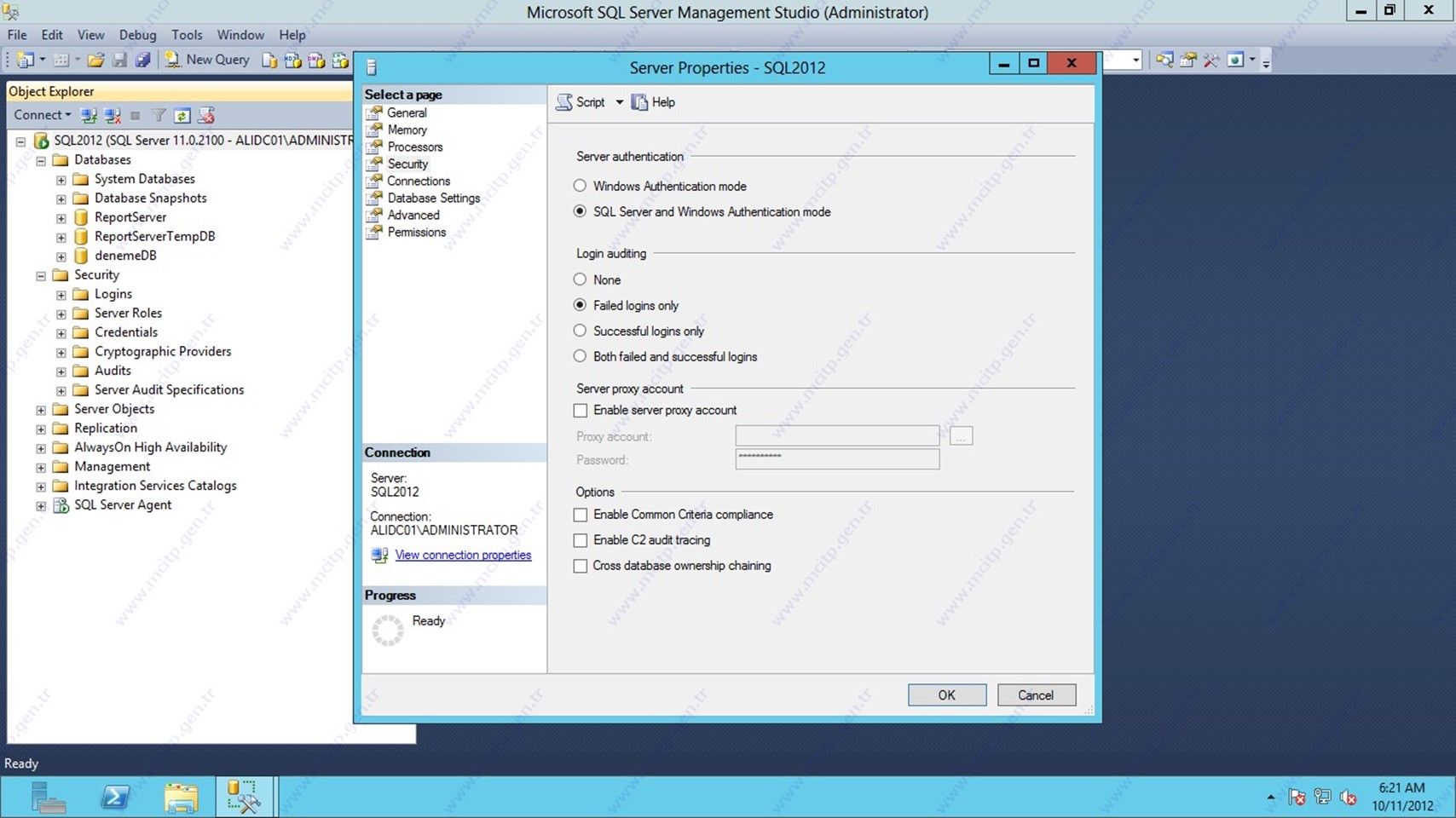Screen dimensions: 1456x818
Task: Enable Common Criteria compliance
Action: tap(581, 515)
